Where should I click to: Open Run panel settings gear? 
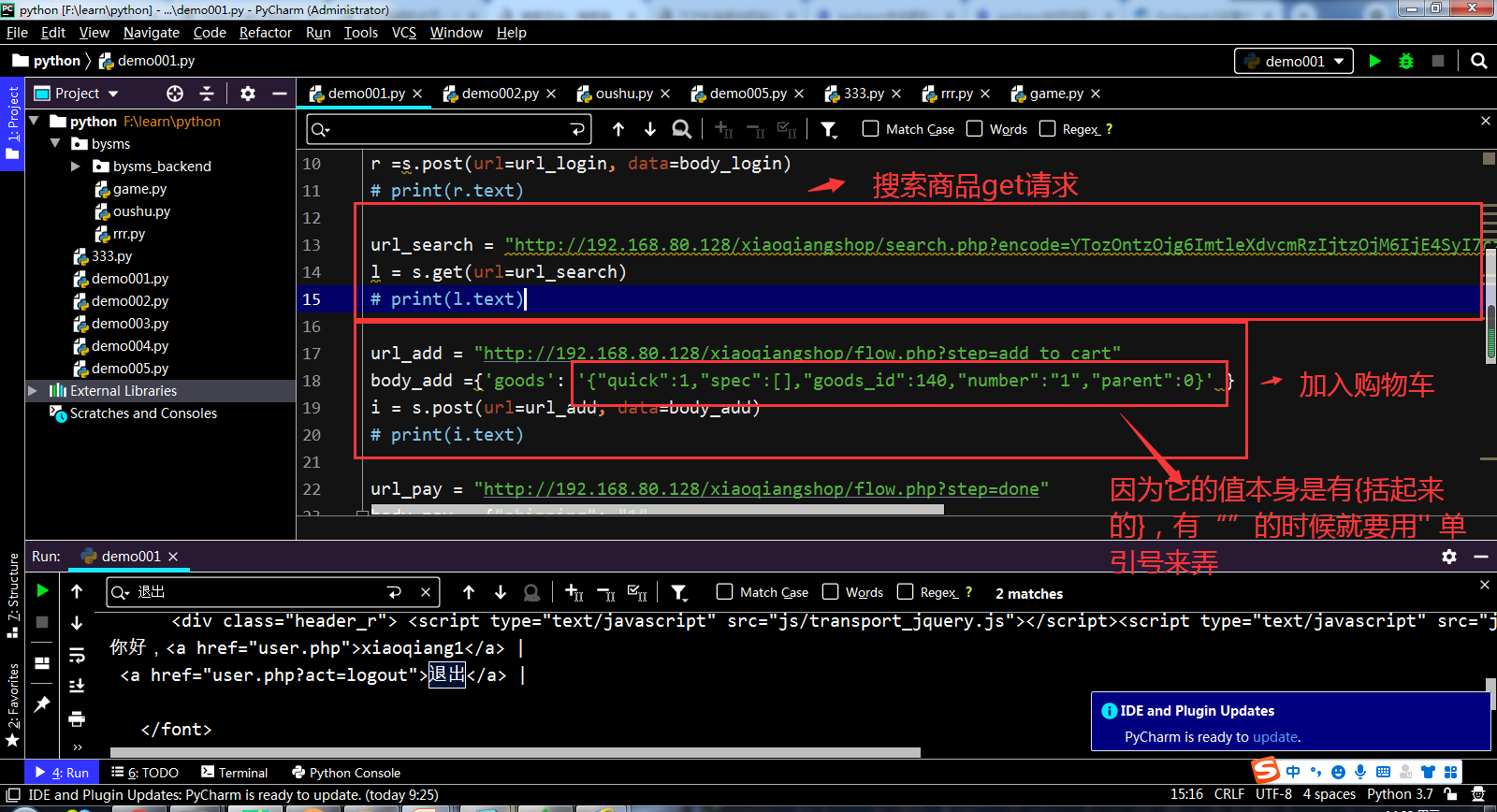tap(1449, 557)
